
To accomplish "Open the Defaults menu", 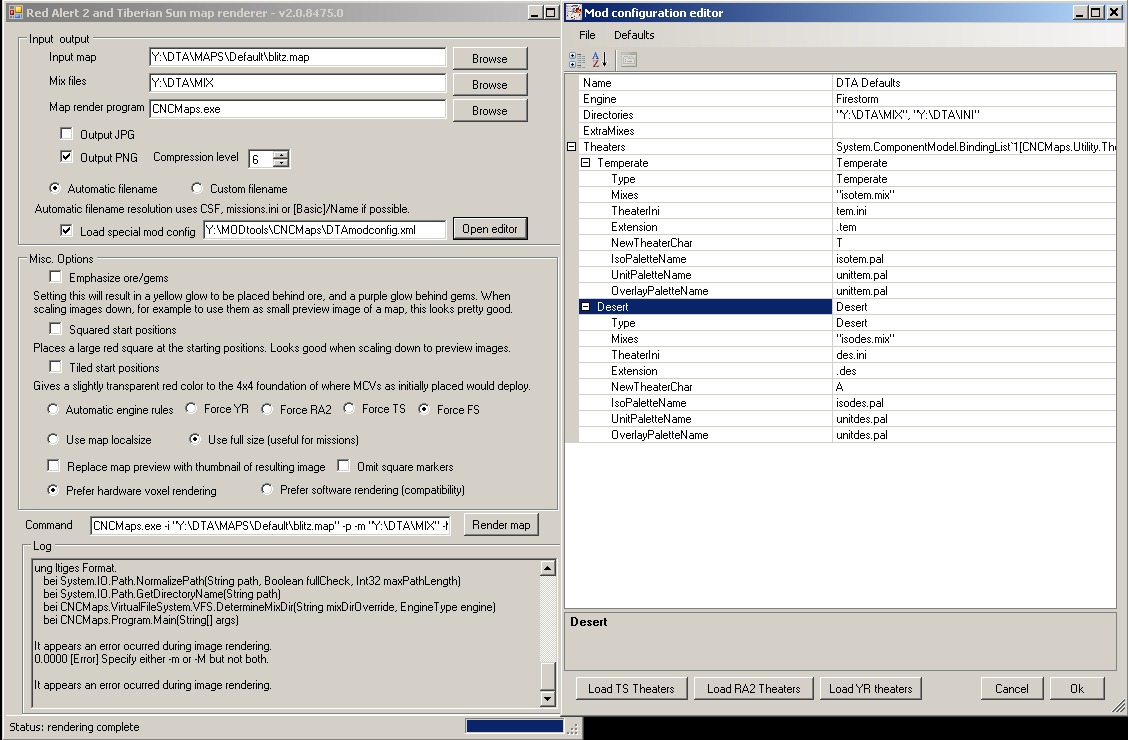I will click(634, 35).
